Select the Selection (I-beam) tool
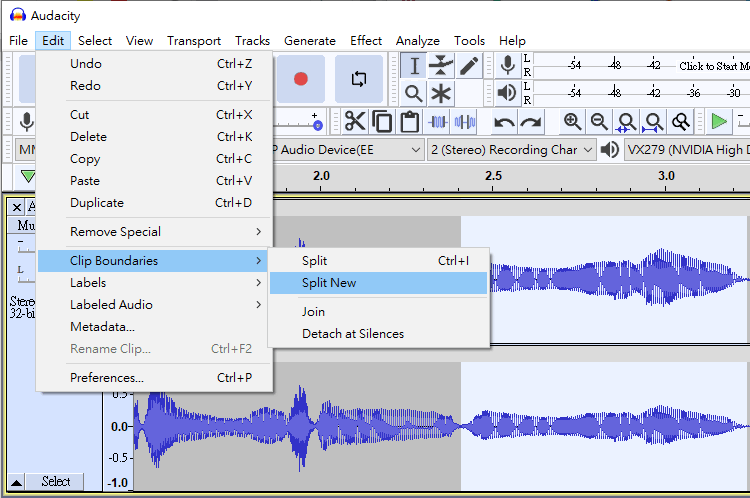Viewport: 750px width, 498px height. tap(414, 66)
